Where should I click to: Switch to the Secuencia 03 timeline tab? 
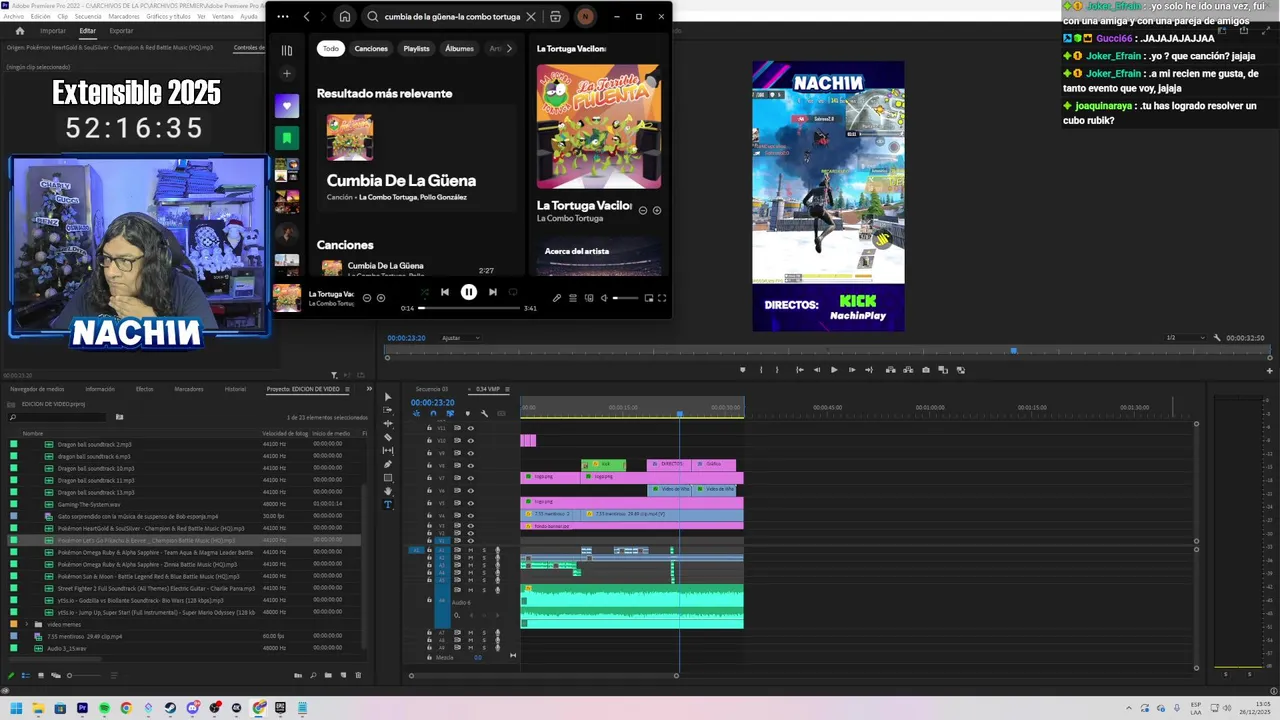click(432, 389)
